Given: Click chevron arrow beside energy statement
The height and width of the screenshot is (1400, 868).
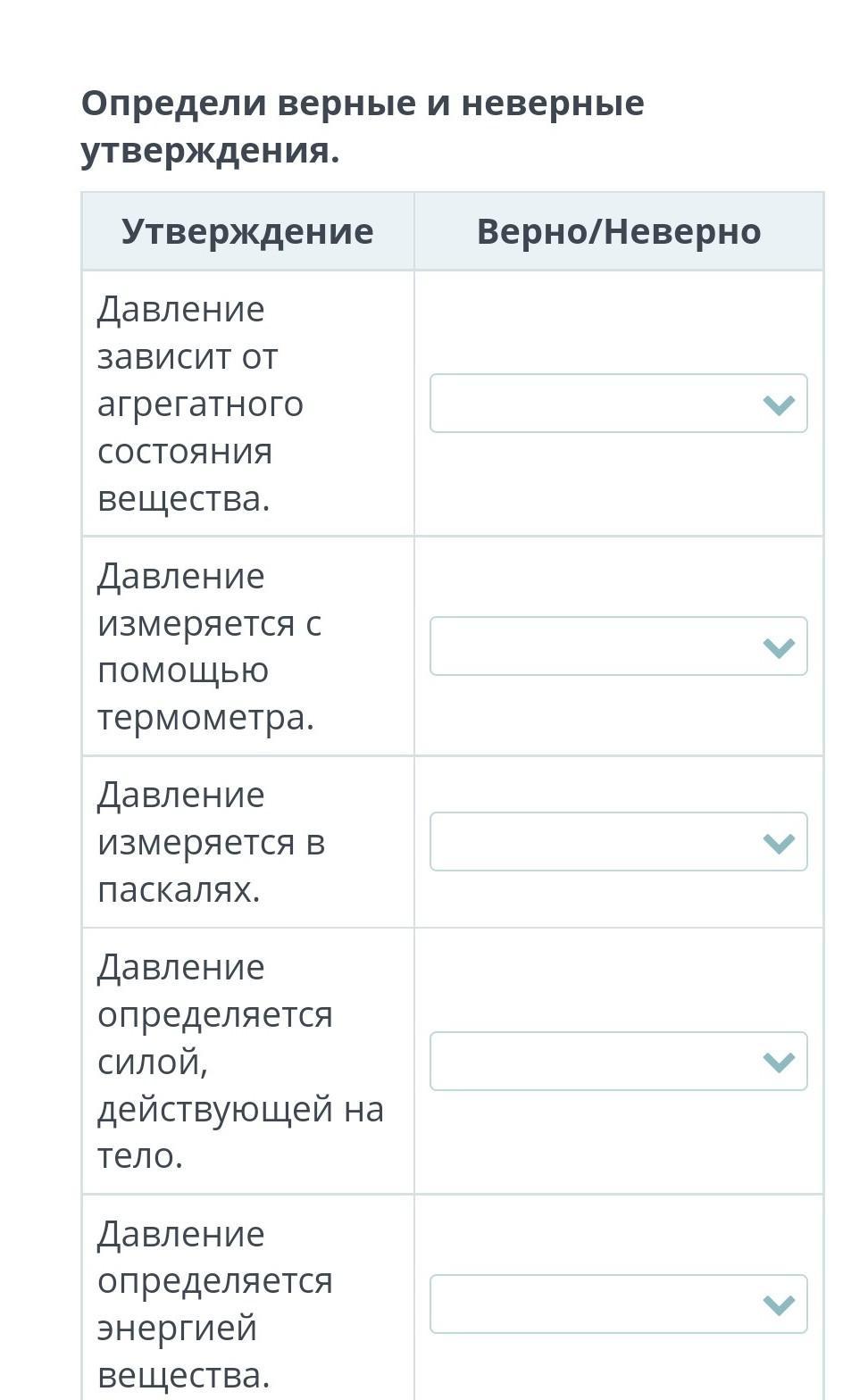Looking at the screenshot, I should point(780,1306).
